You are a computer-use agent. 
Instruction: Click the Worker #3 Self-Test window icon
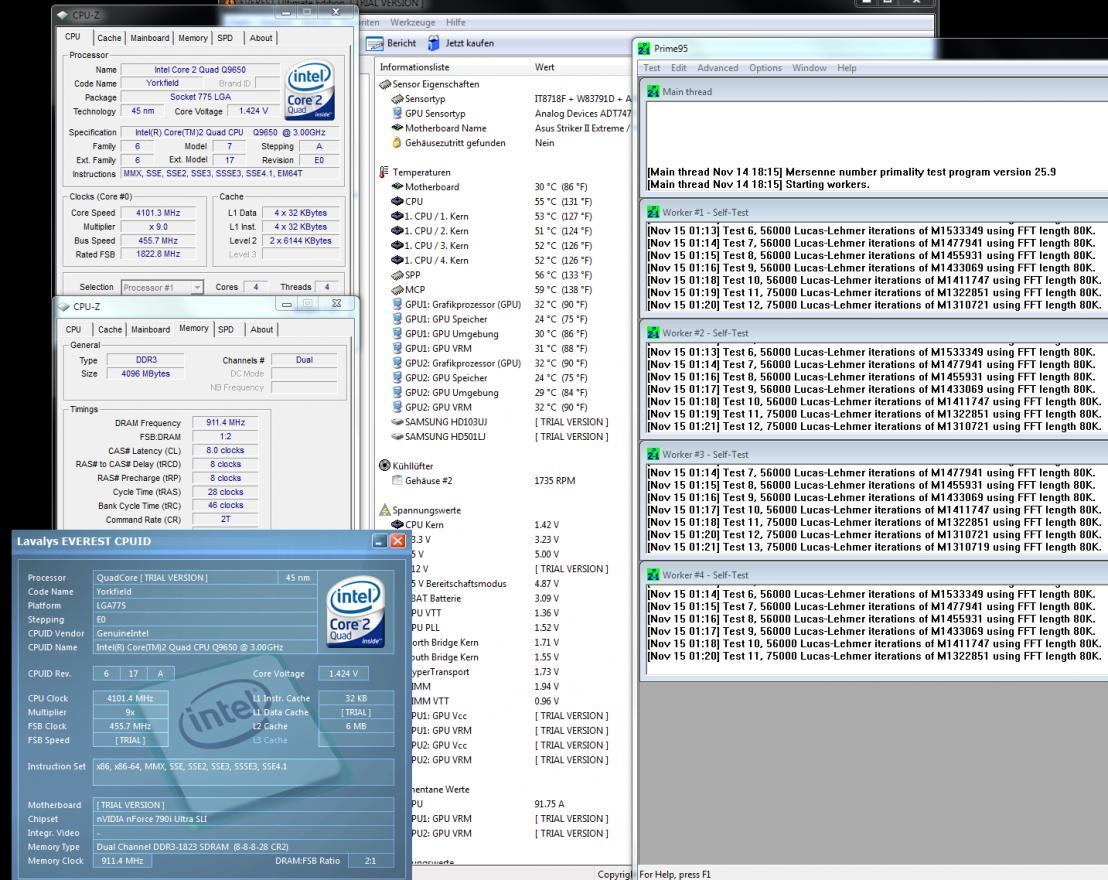coord(653,454)
